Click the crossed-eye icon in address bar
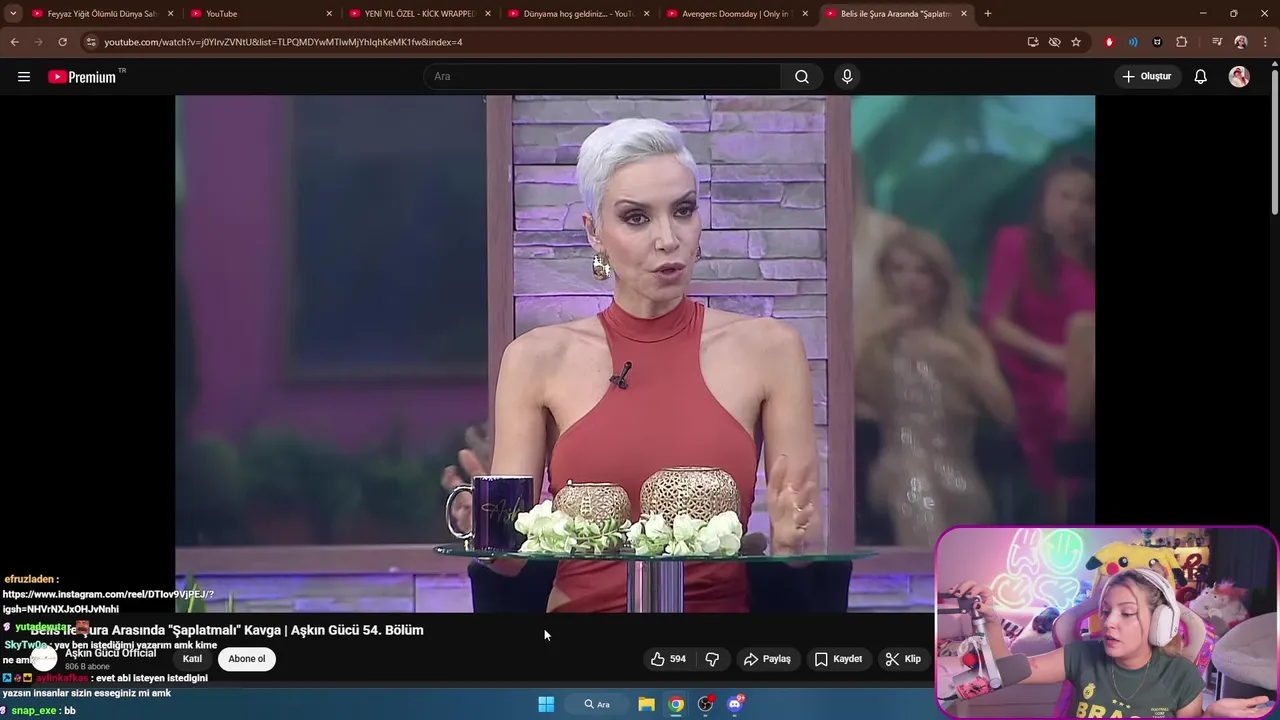1280x720 pixels. tap(1054, 42)
